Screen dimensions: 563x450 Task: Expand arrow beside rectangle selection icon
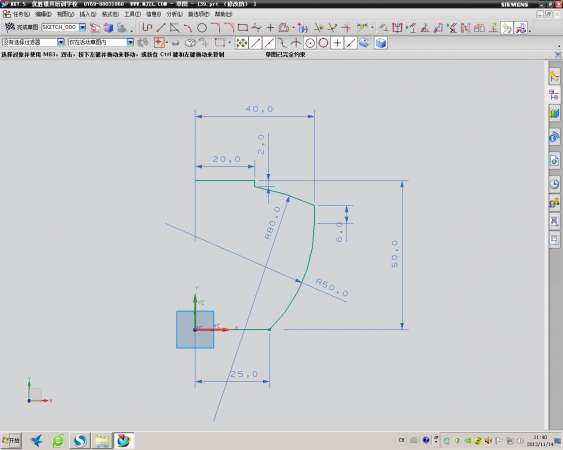229,43
